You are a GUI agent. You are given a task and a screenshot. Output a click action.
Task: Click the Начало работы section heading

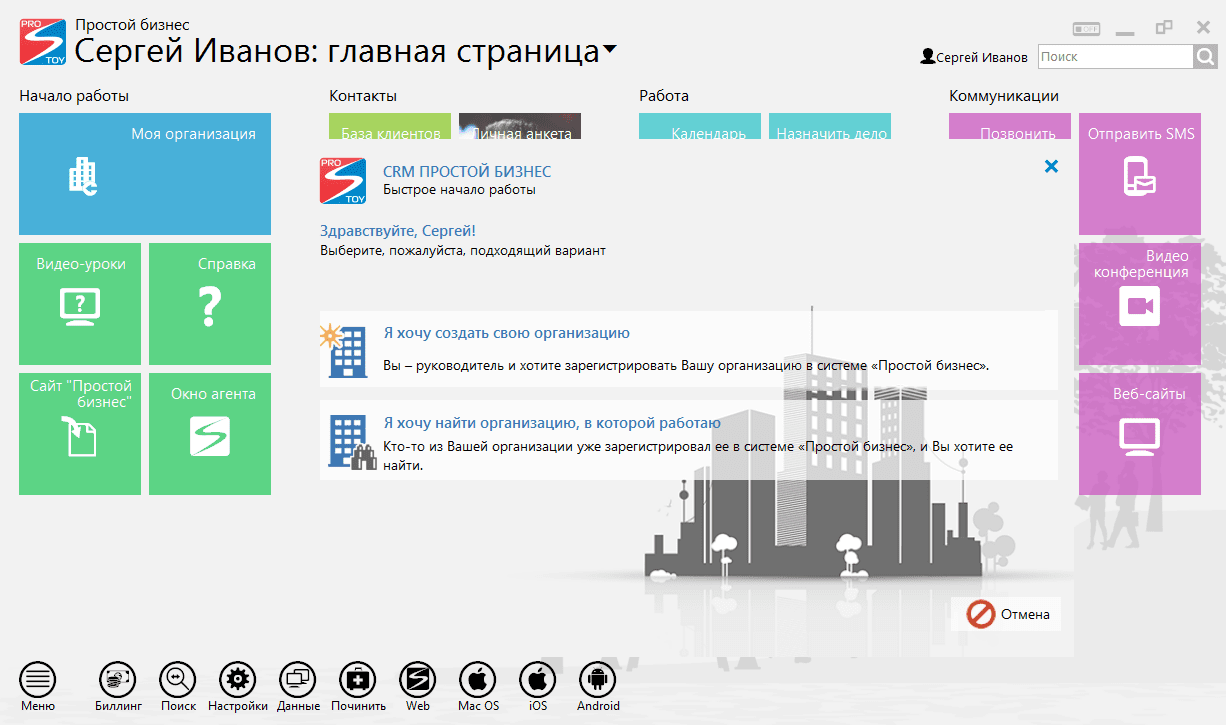[74, 96]
